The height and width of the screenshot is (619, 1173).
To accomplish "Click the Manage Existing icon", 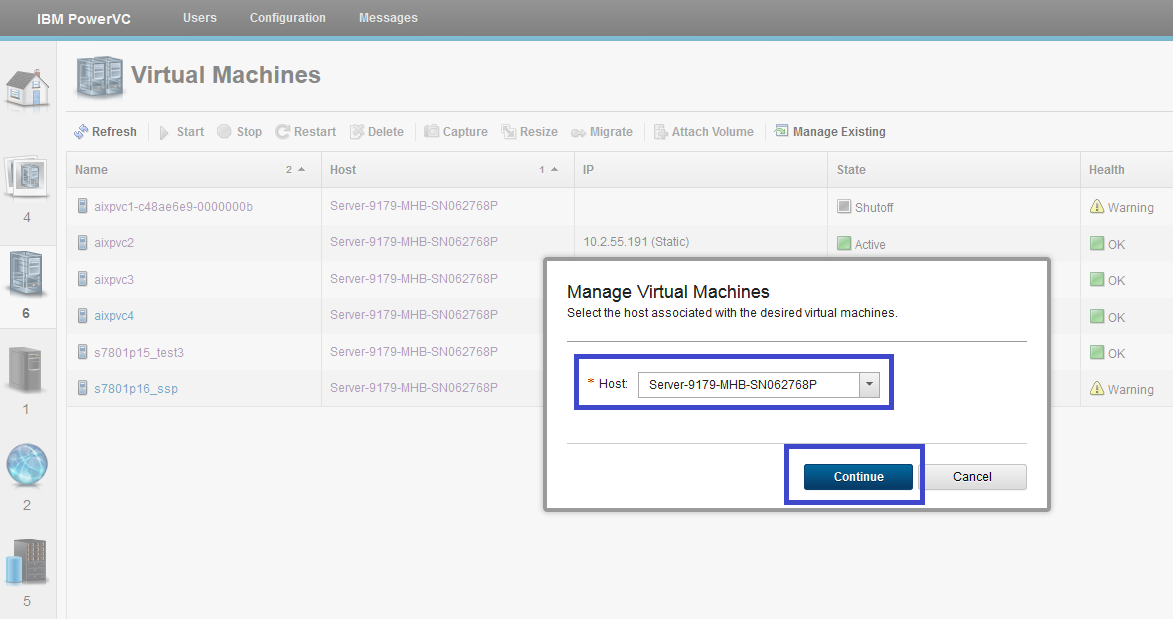I will click(x=782, y=131).
